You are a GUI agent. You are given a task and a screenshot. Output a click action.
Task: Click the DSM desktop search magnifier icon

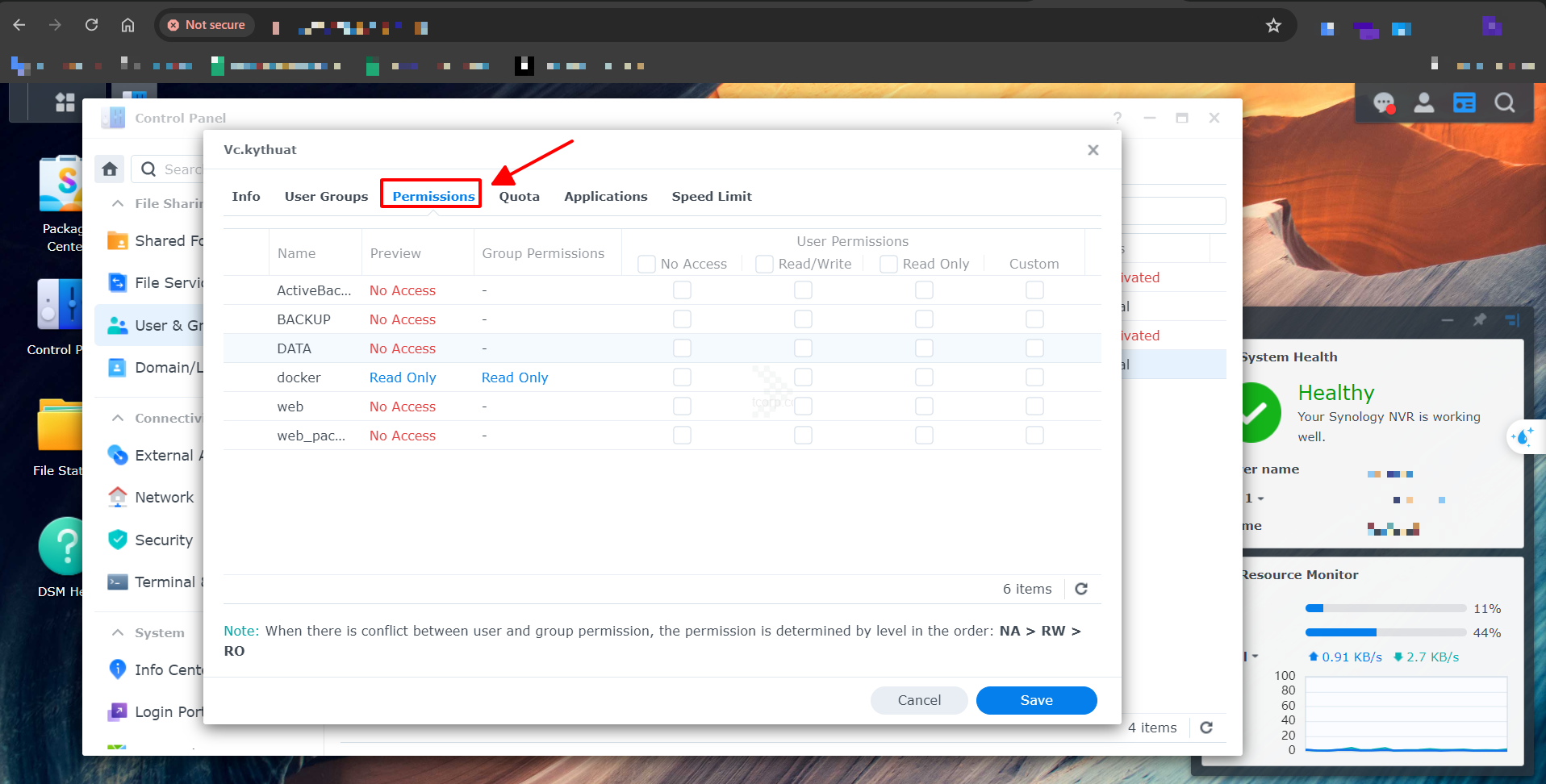(1504, 103)
